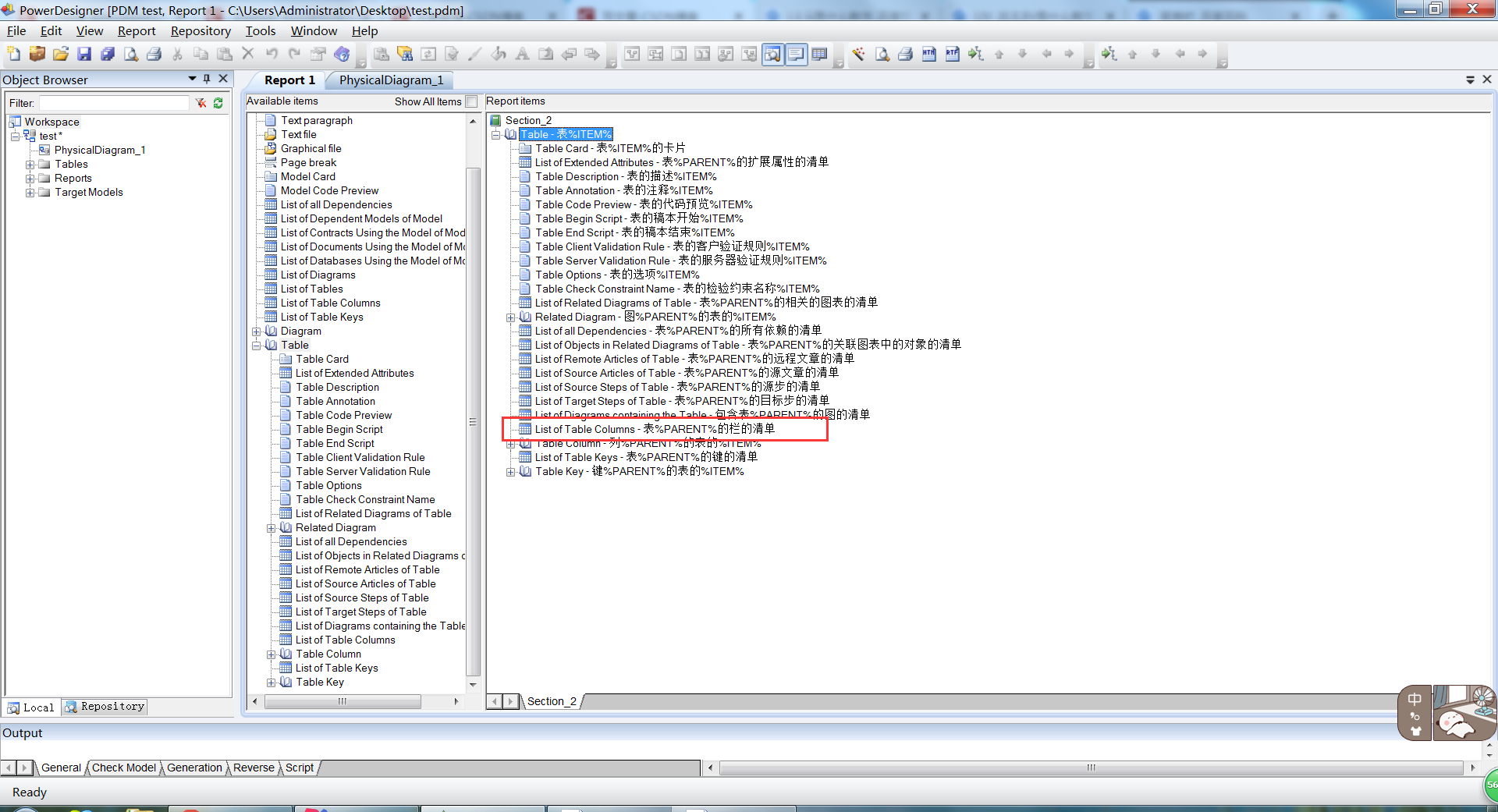The width and height of the screenshot is (1498, 812).
Task: Click the Generate HTML report icon
Action: [x=929, y=54]
